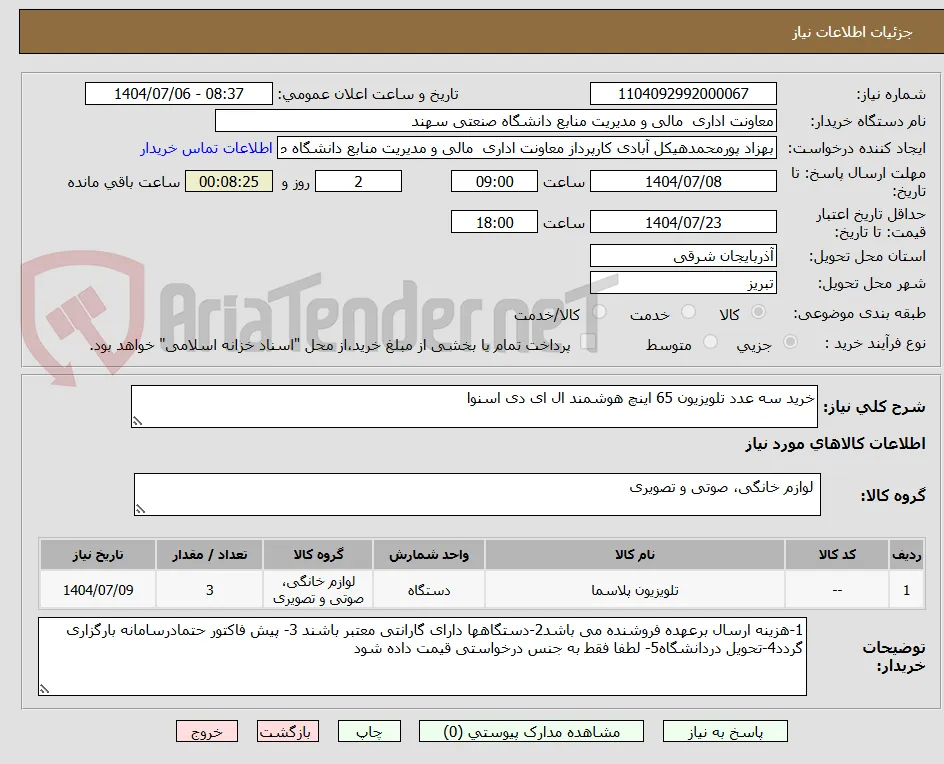944x764 pixels.
Task: Click the response deadline date 1404/07/08 field
Action: [683, 181]
